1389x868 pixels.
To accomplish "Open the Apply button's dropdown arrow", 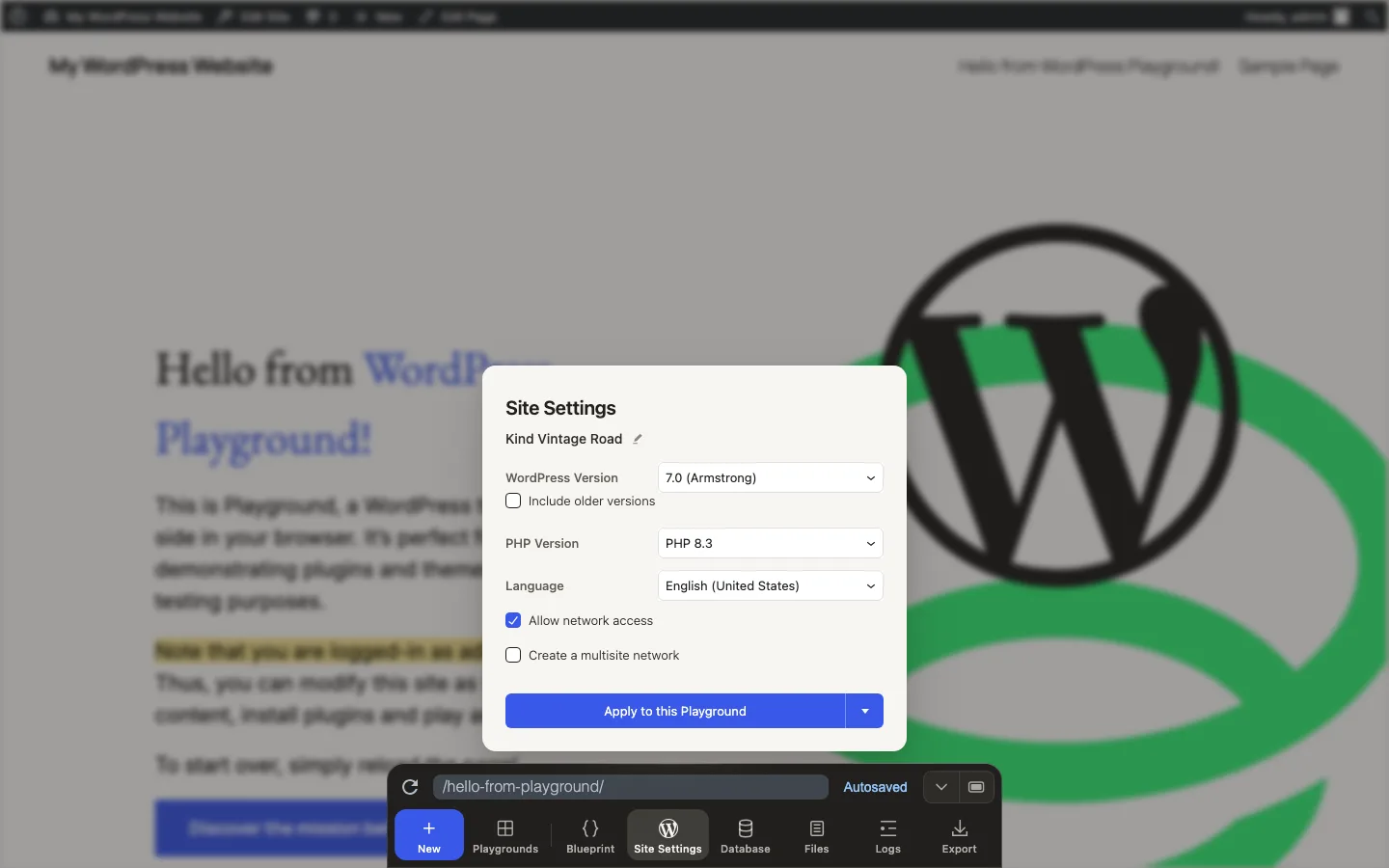I will [865, 711].
